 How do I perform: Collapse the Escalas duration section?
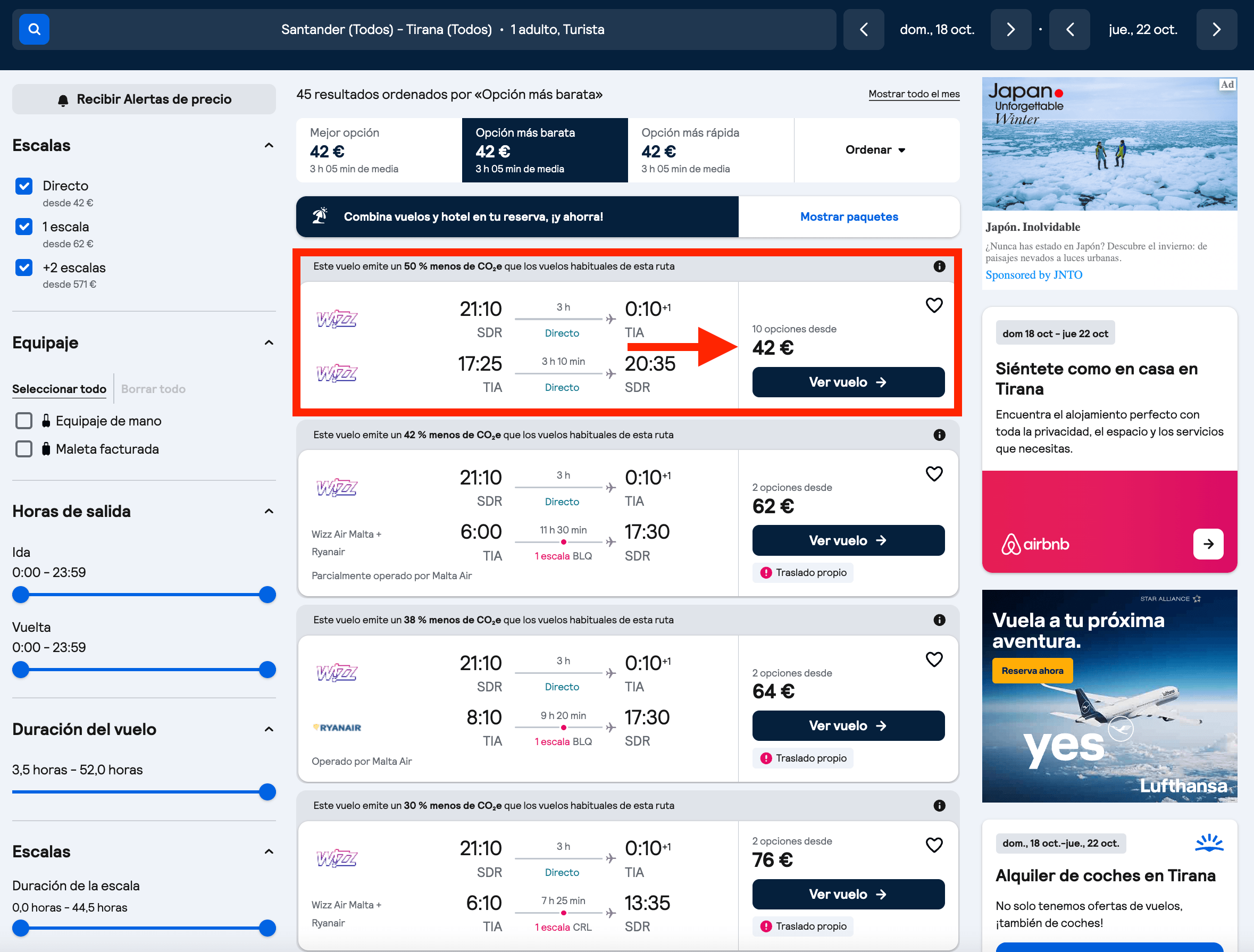pos(269,851)
